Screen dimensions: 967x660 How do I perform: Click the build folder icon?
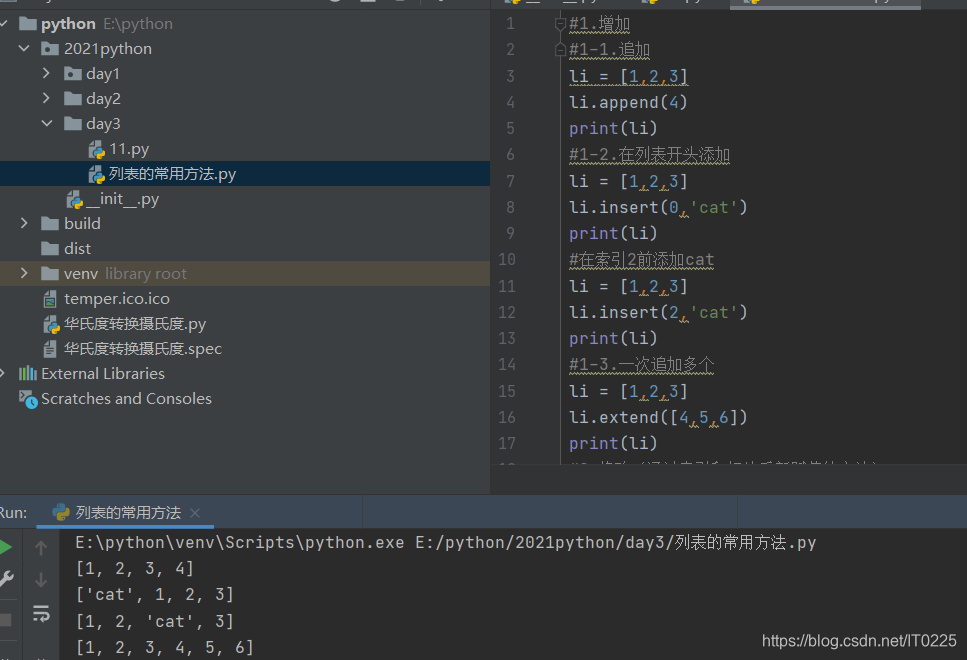coord(50,223)
